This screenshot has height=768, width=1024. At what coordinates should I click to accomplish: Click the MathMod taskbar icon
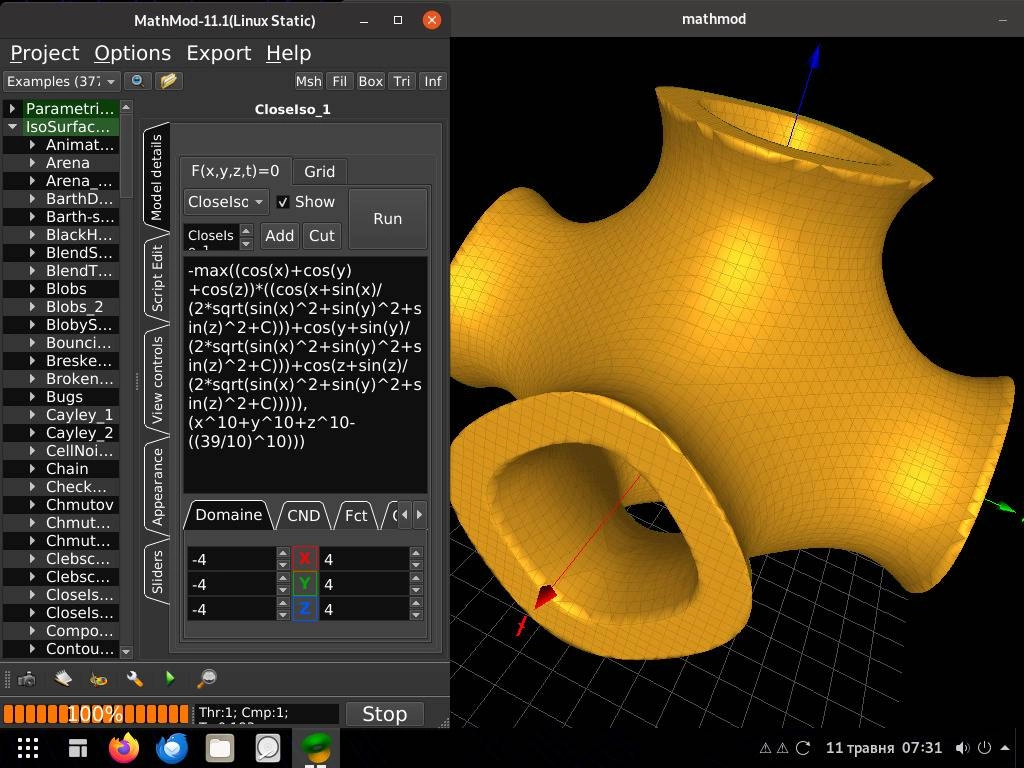pos(316,747)
